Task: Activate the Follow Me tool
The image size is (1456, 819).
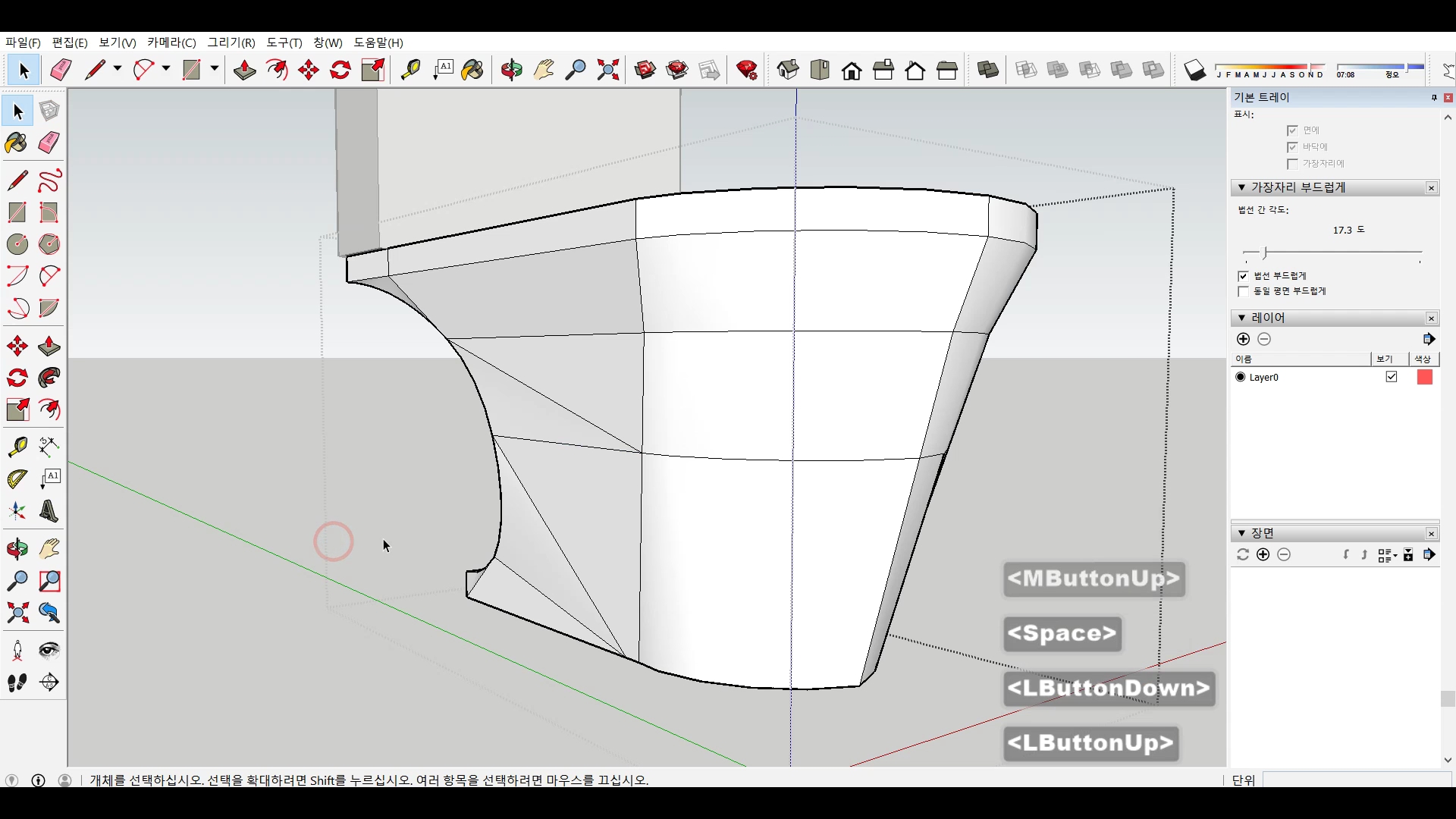Action: (49, 378)
